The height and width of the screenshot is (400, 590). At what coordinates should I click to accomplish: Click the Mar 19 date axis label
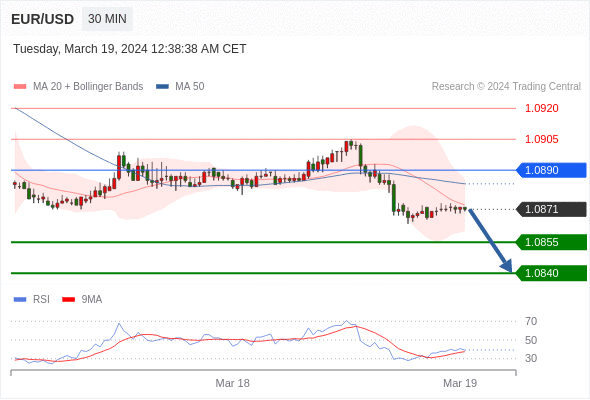[x=460, y=383]
